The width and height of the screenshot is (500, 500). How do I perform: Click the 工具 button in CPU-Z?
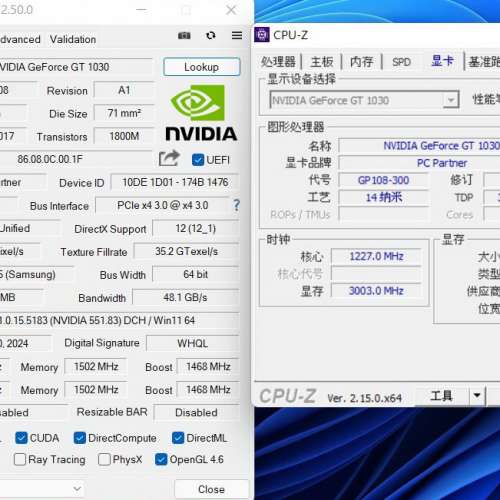pyautogui.click(x=441, y=396)
